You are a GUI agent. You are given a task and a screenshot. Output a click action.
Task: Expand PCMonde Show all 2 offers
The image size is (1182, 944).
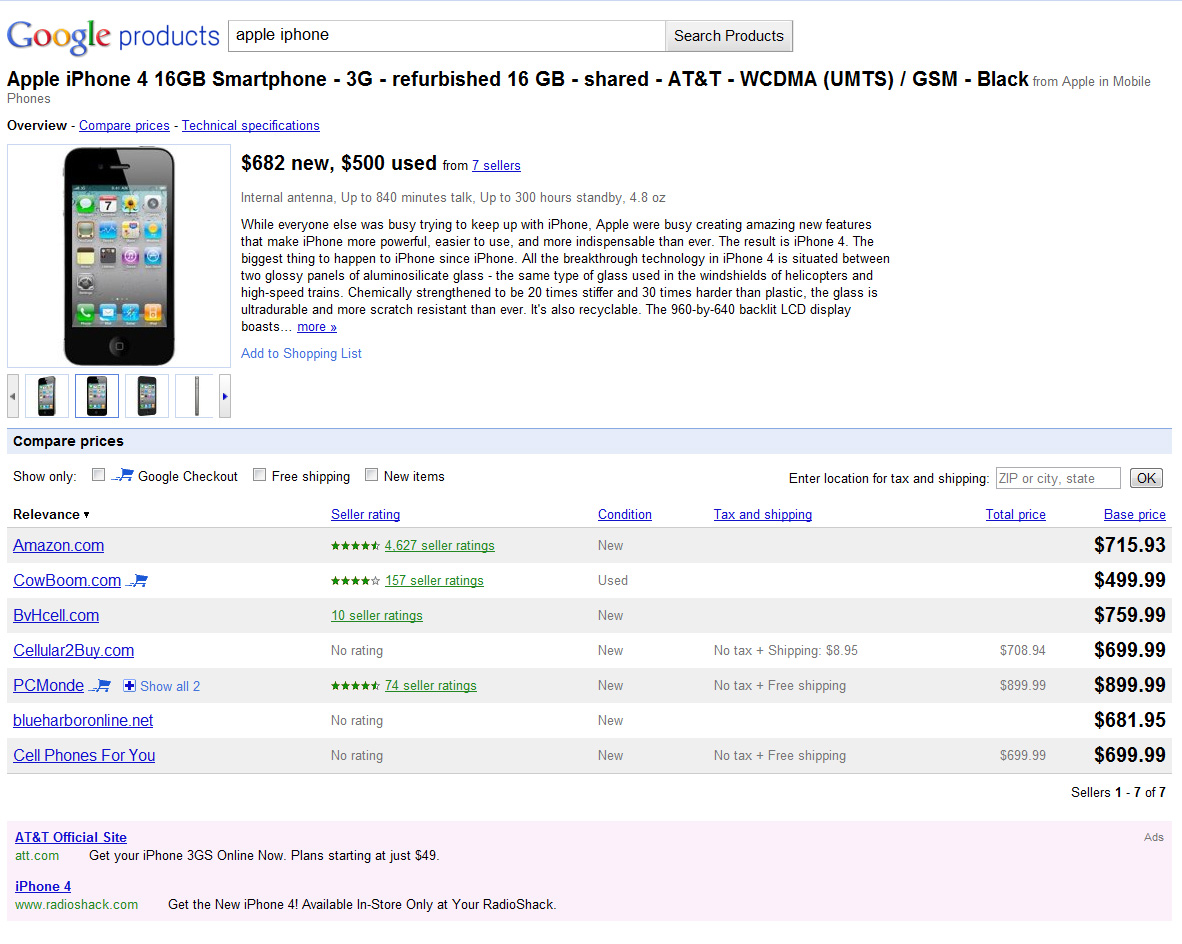pos(161,686)
